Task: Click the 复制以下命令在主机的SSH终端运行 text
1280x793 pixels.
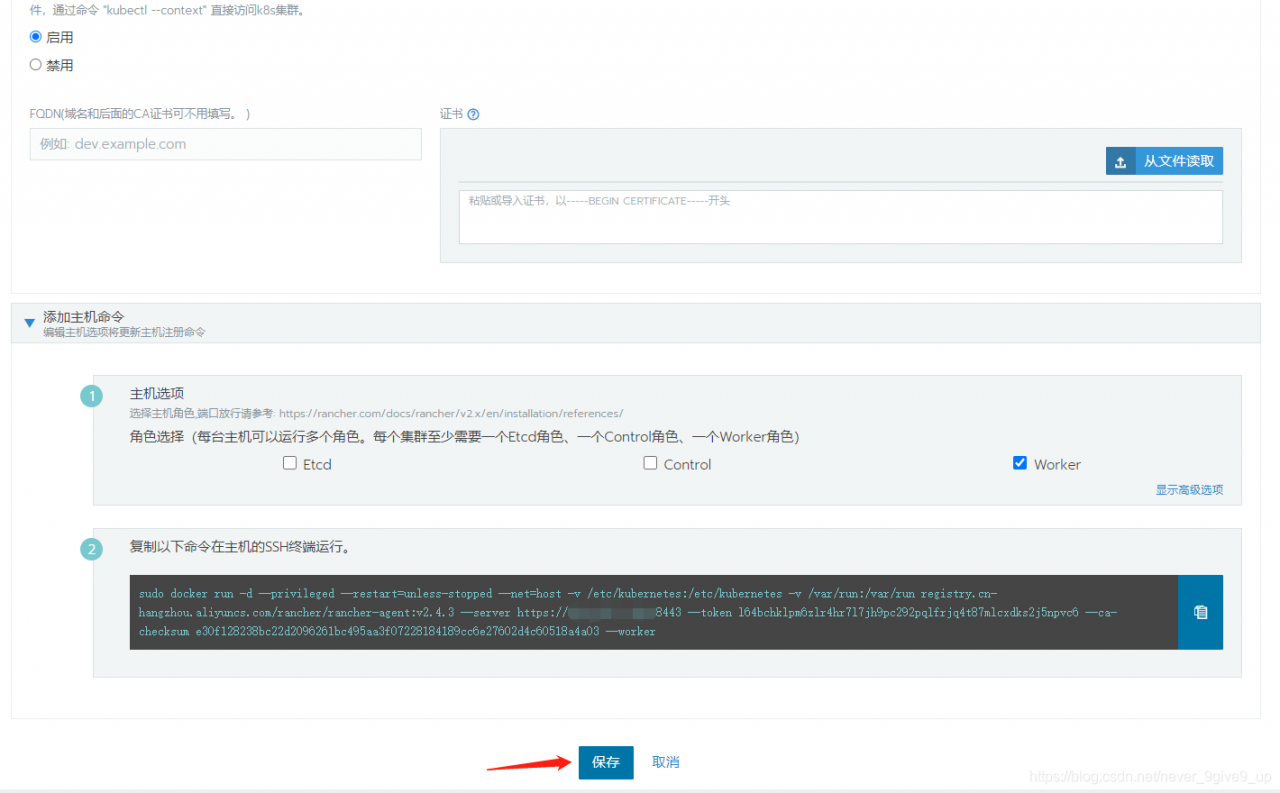Action: (240, 547)
